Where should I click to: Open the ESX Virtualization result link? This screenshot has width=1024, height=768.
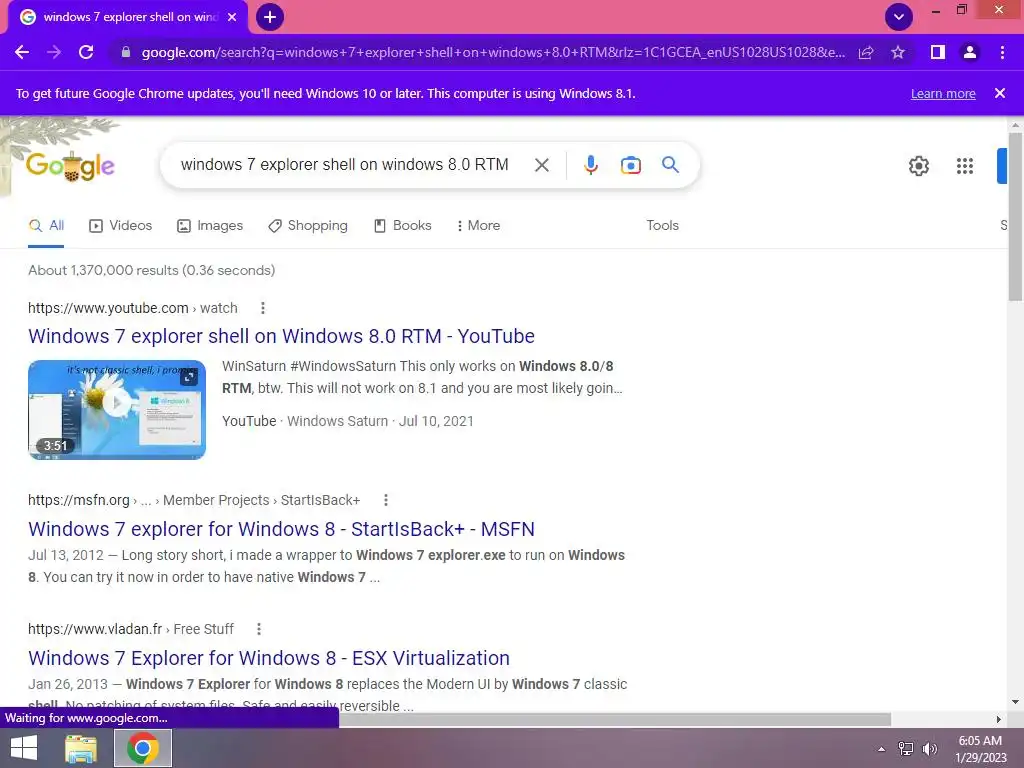pos(269,658)
